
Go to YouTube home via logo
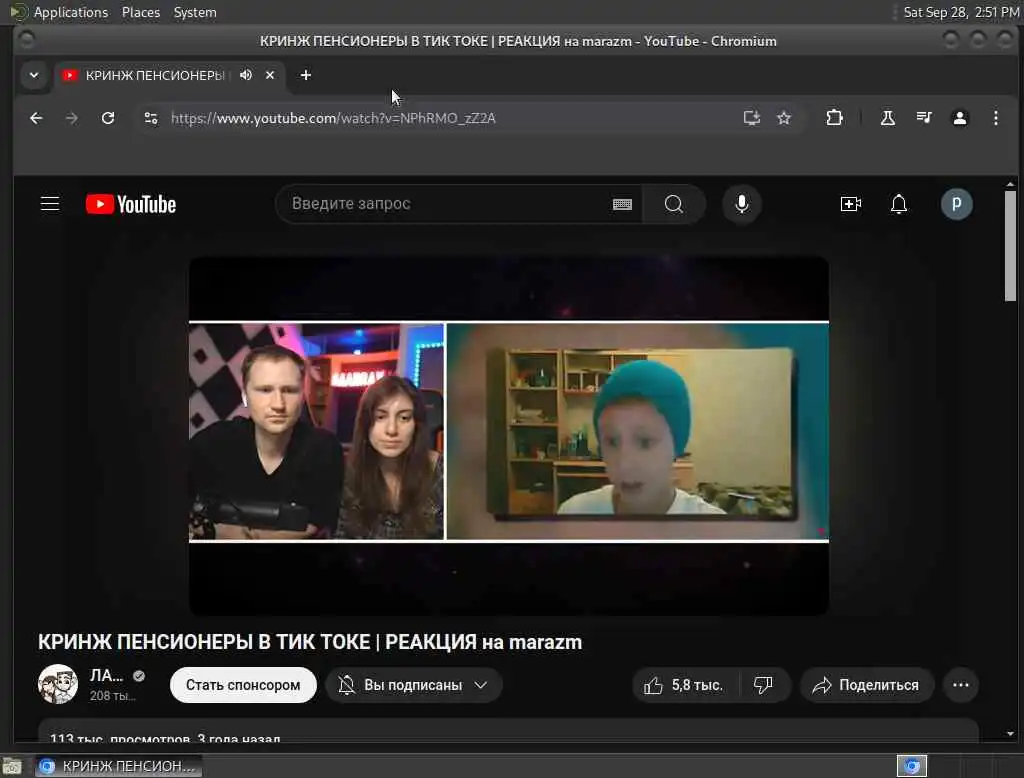coord(131,204)
